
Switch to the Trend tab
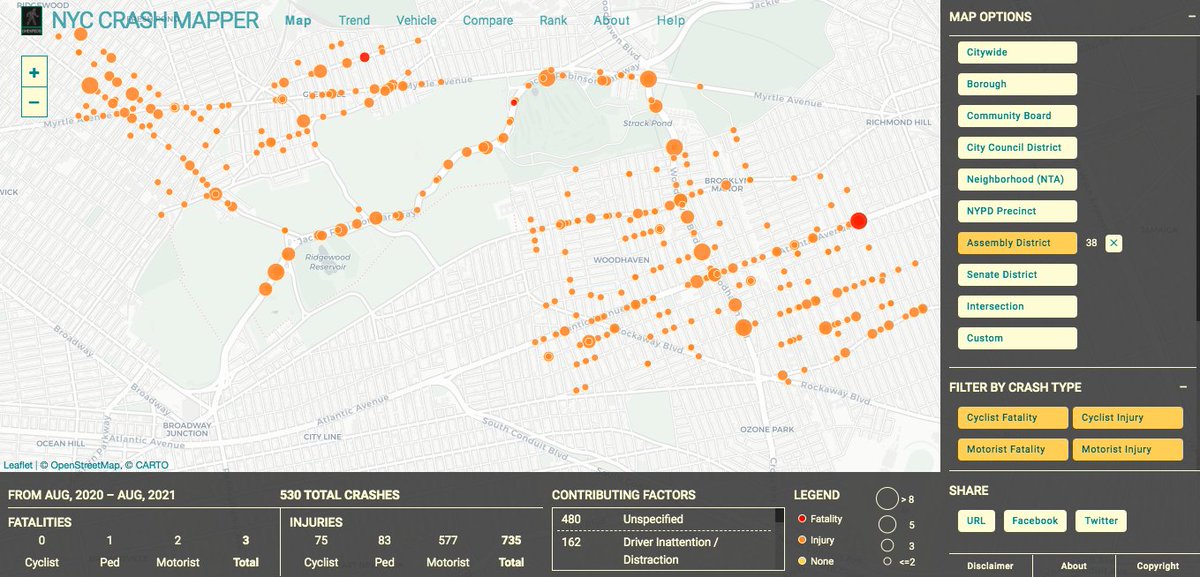(354, 20)
